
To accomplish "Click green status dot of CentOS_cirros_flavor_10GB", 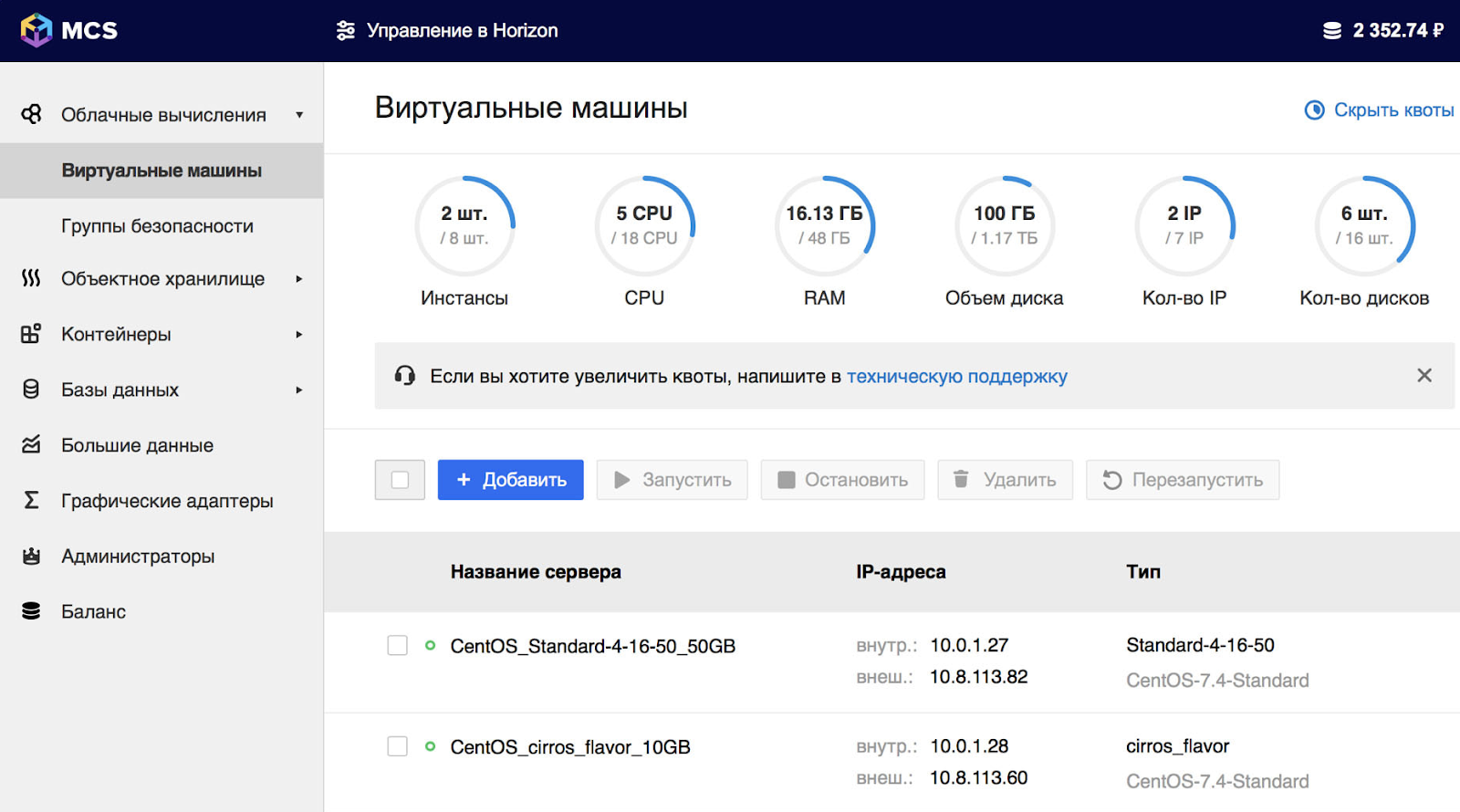I will (430, 746).
